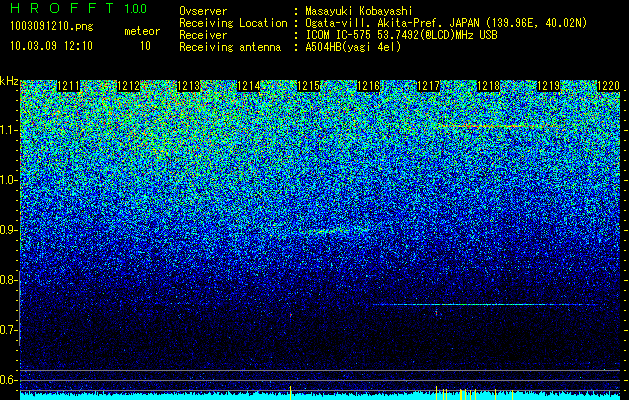Click the Receiver field label
This screenshot has height=400, width=629.
[203, 35]
